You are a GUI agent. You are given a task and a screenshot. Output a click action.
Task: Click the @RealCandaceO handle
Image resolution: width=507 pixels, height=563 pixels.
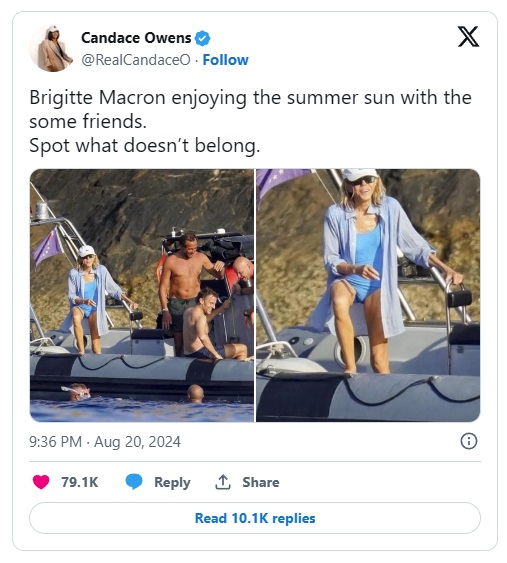pos(136,60)
